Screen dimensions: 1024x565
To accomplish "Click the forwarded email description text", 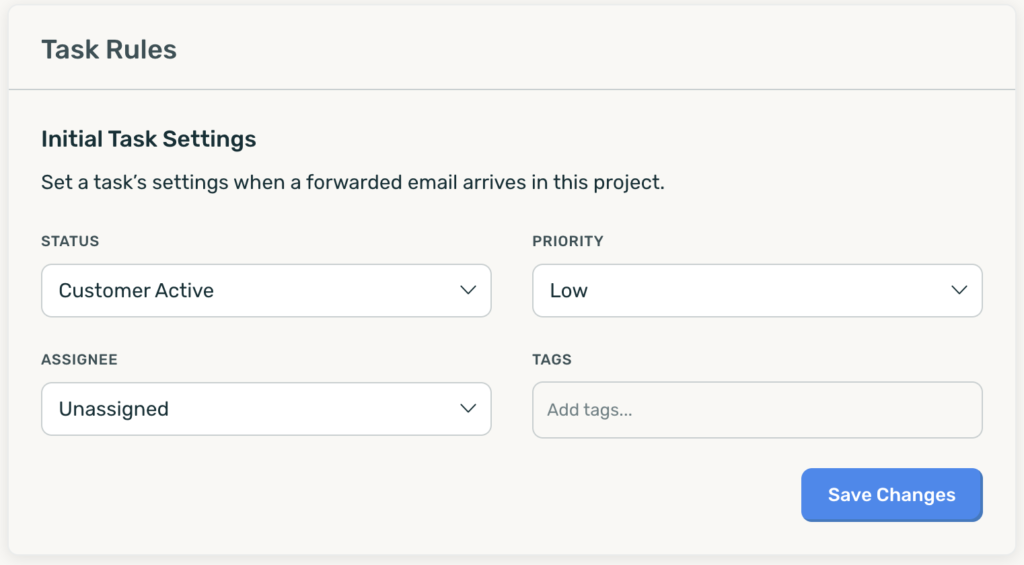I will tap(353, 182).
